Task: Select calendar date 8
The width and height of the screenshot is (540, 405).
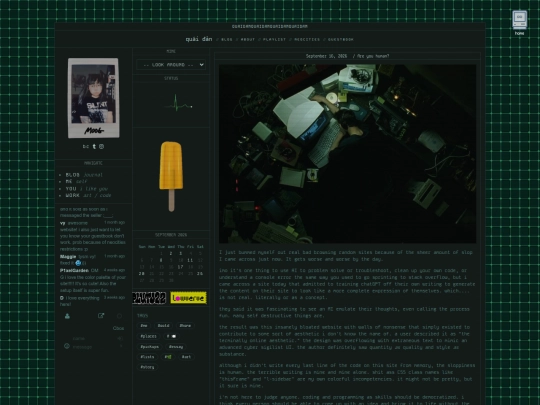Action: [x=161, y=260]
